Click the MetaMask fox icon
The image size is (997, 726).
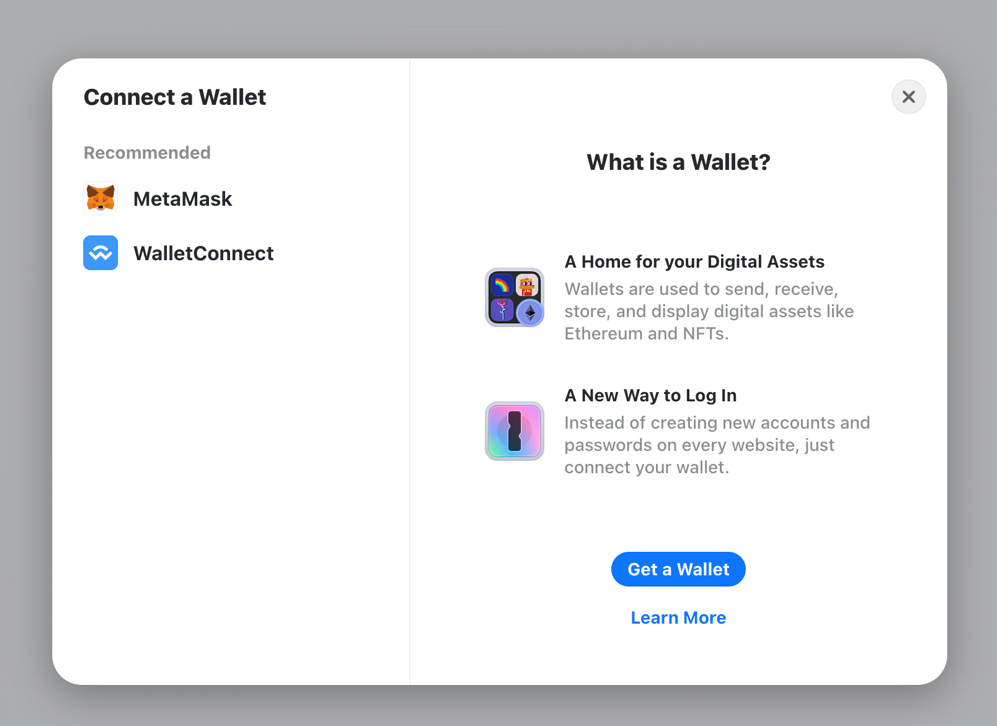click(101, 199)
